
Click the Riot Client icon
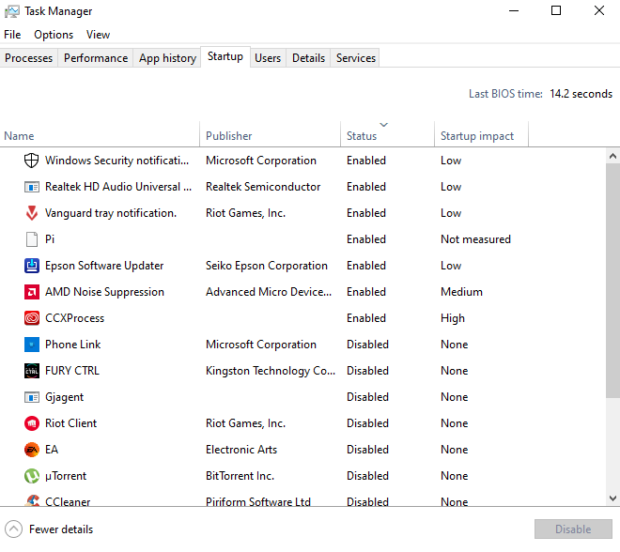31,423
